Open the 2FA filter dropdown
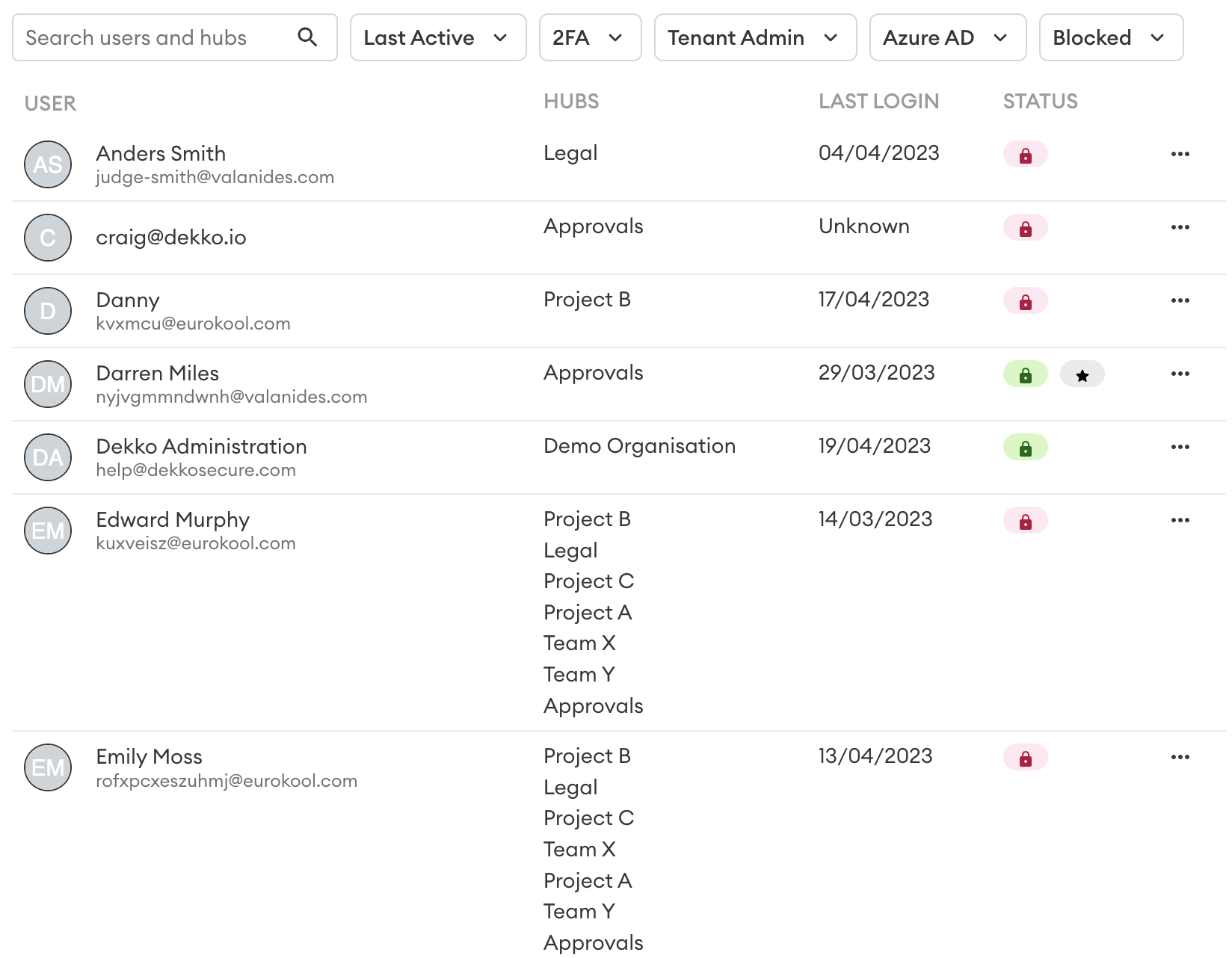1232x958 pixels. [590, 37]
